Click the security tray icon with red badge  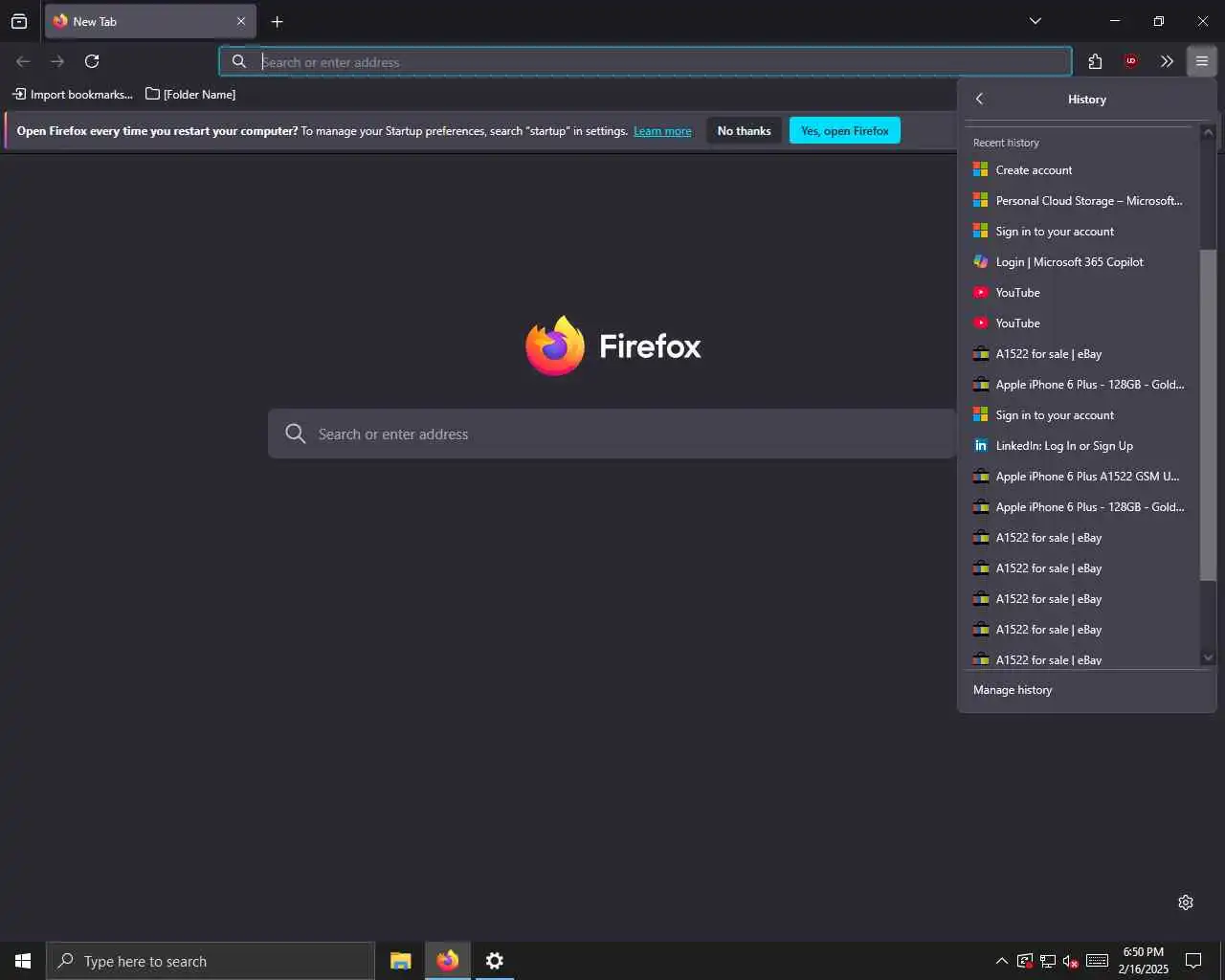pyautogui.click(x=1025, y=961)
